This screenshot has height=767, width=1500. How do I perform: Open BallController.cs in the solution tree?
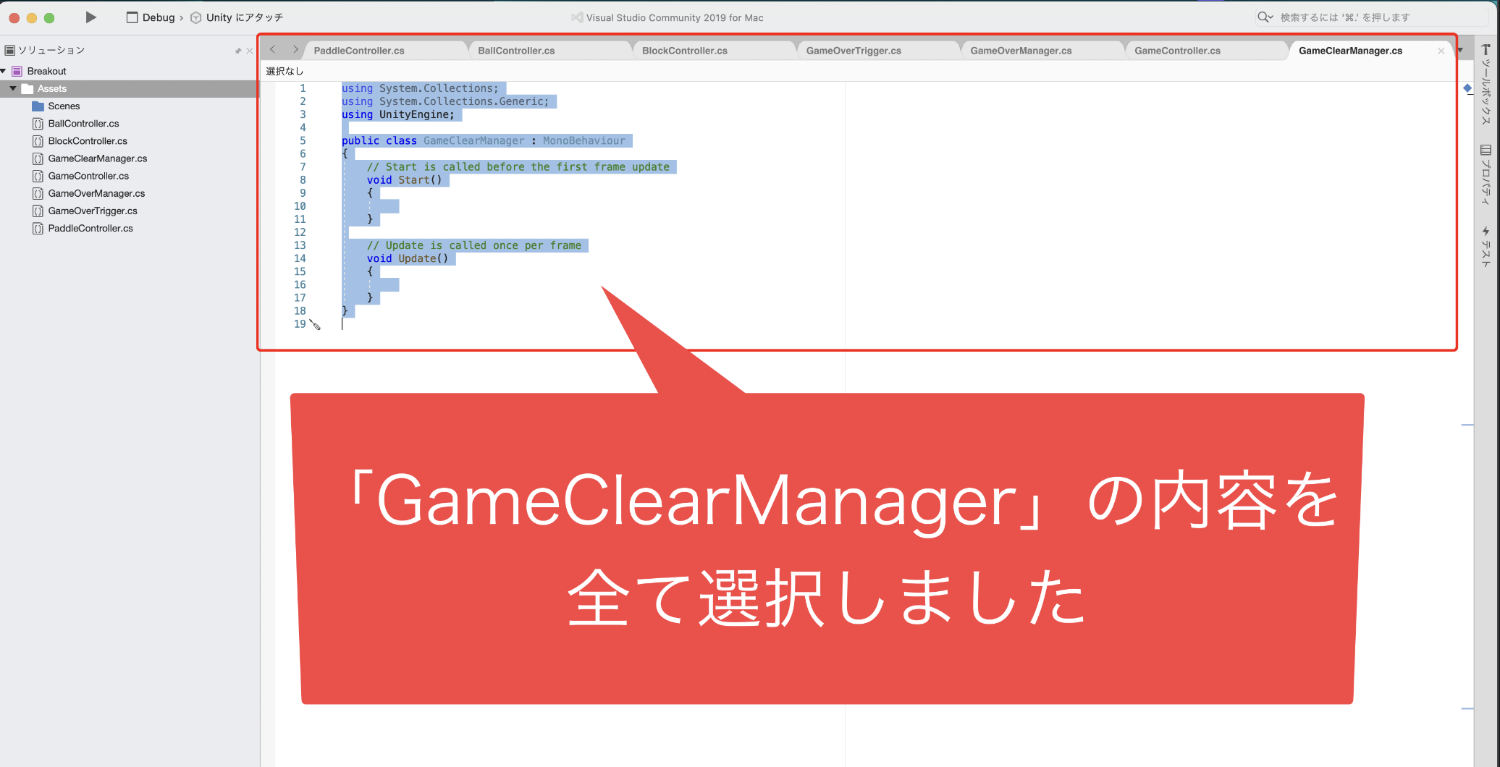point(83,123)
